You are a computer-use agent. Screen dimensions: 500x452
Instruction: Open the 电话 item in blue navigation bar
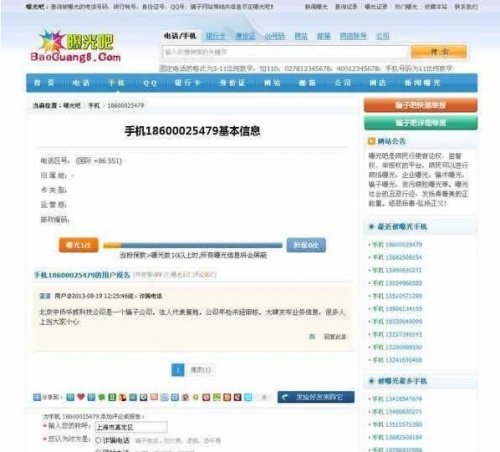click(x=81, y=83)
